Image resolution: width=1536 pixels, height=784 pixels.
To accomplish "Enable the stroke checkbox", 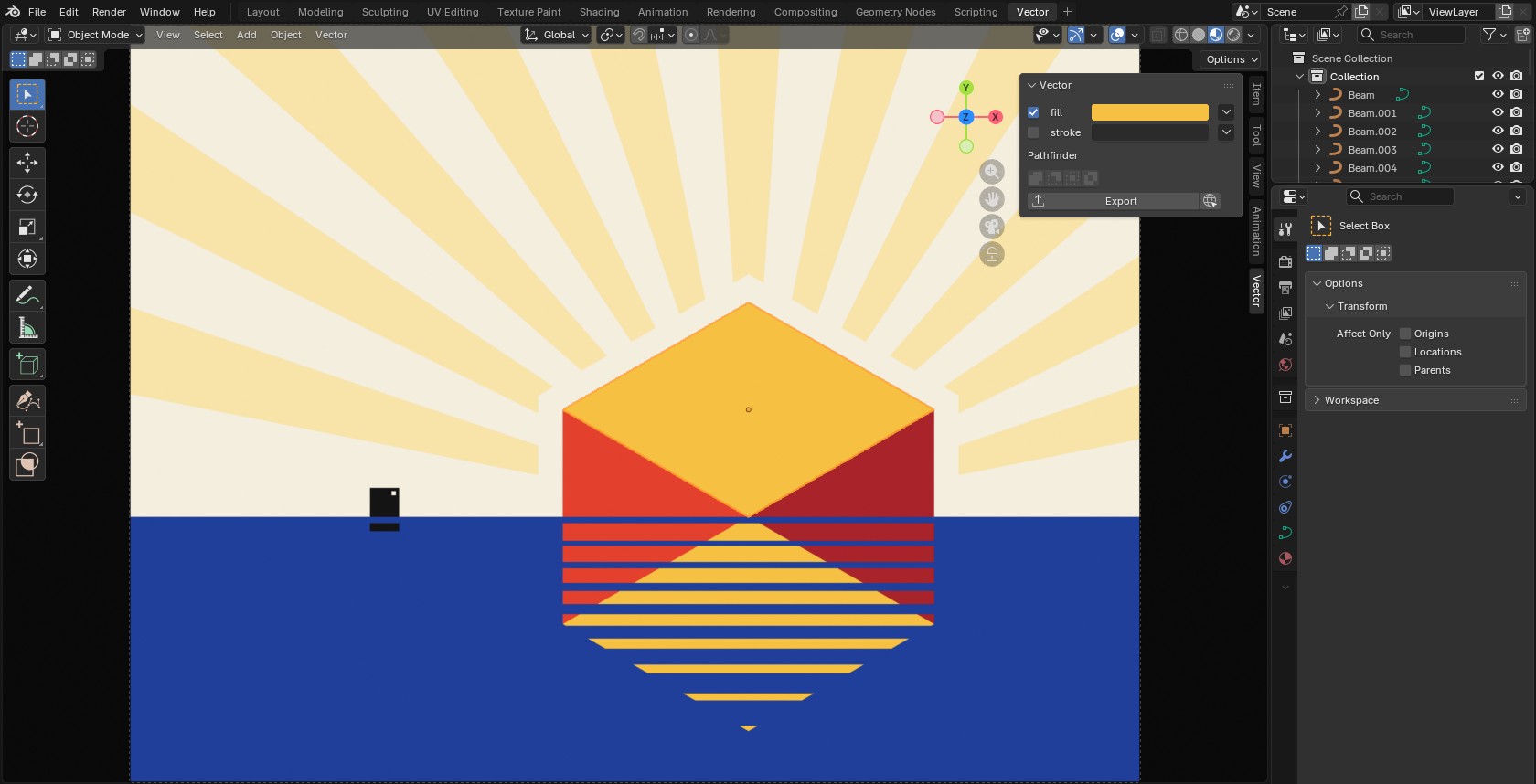I will [1033, 132].
